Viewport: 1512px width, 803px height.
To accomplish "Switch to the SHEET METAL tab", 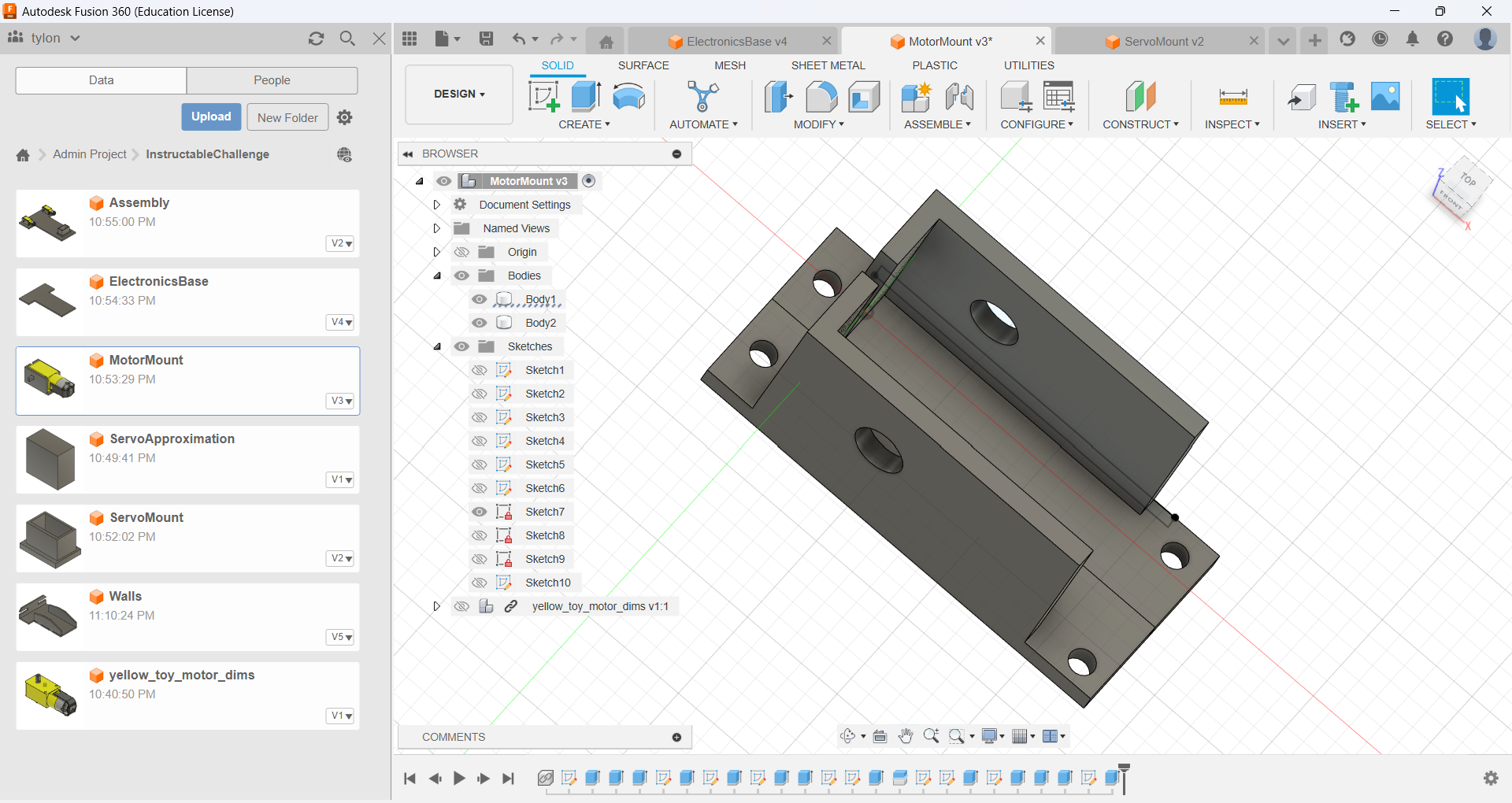I will click(828, 65).
